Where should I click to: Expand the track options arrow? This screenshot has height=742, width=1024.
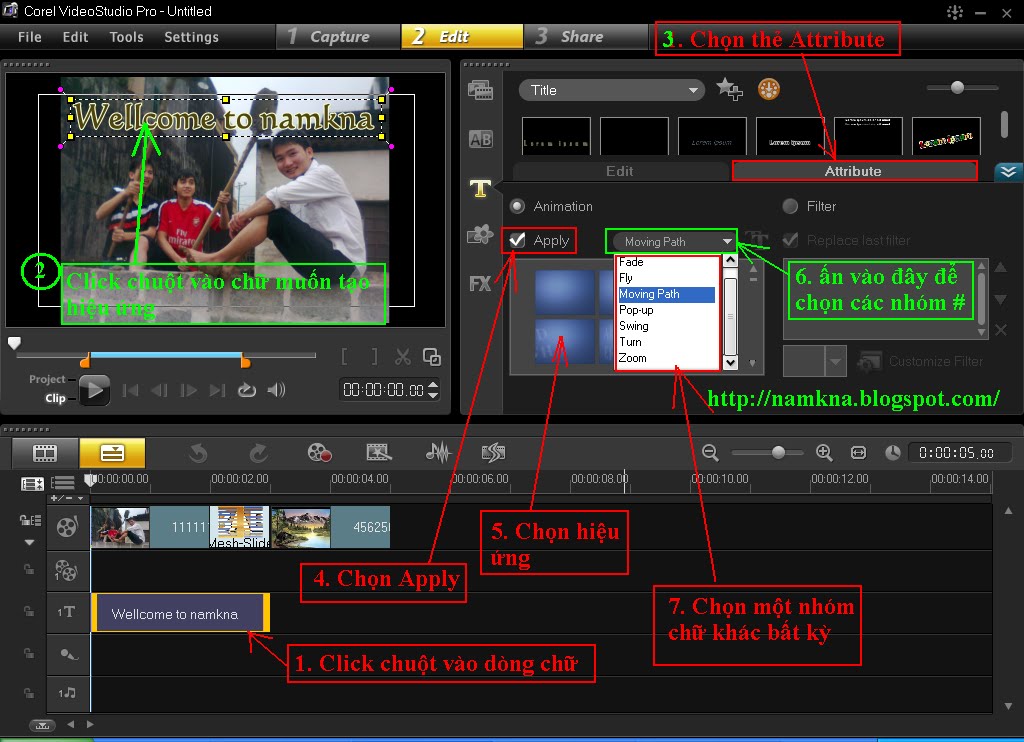click(29, 542)
